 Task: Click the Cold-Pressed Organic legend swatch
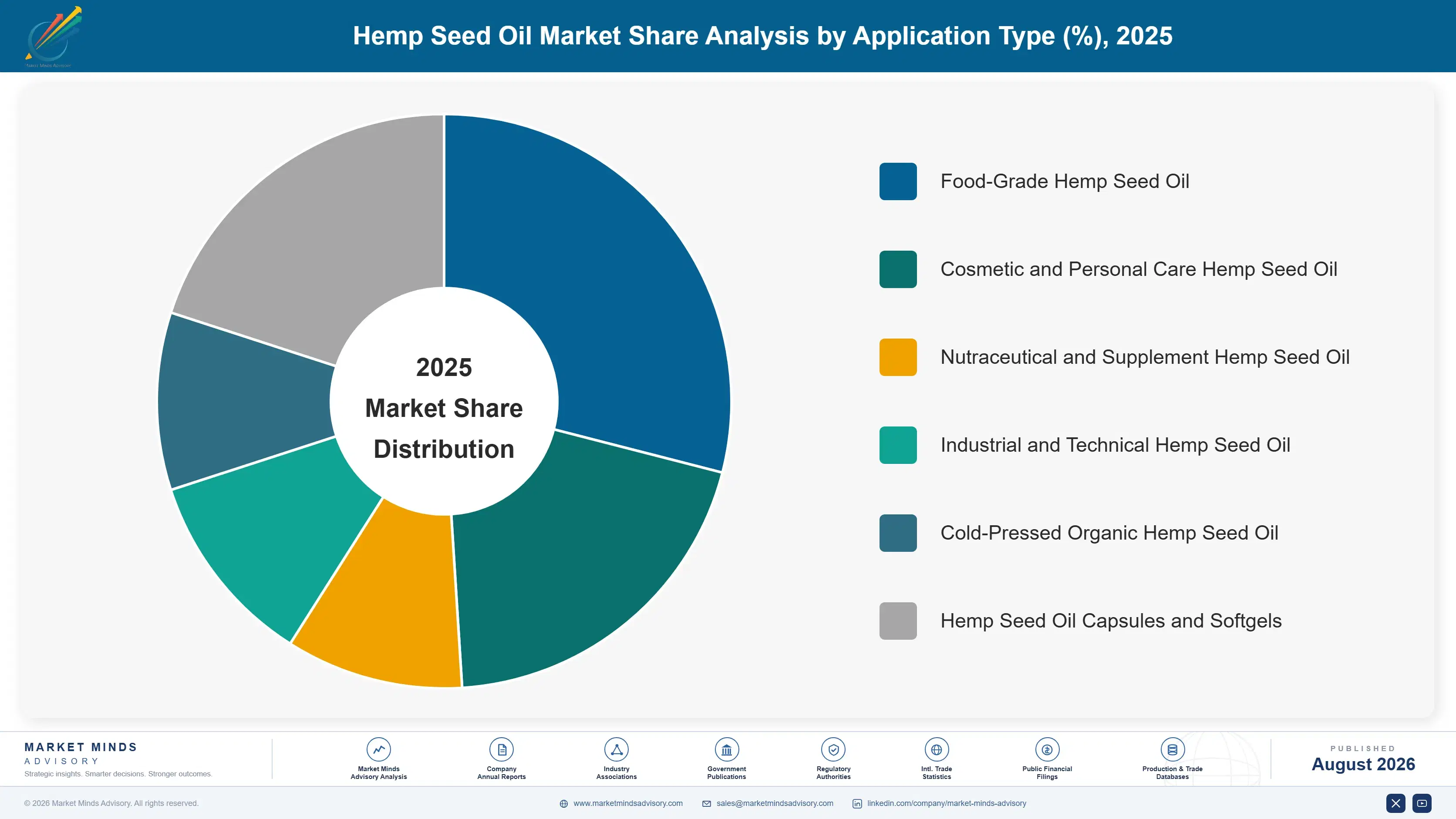click(x=897, y=533)
